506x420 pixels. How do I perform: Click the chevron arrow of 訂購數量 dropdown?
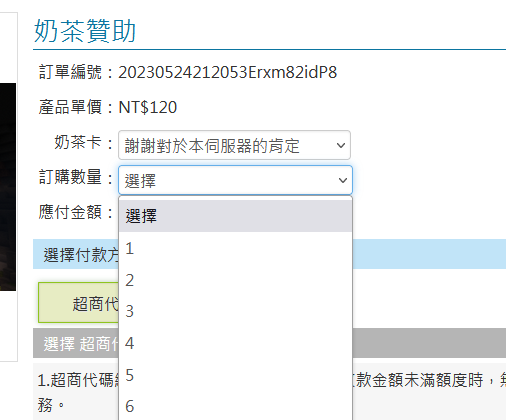(x=343, y=180)
